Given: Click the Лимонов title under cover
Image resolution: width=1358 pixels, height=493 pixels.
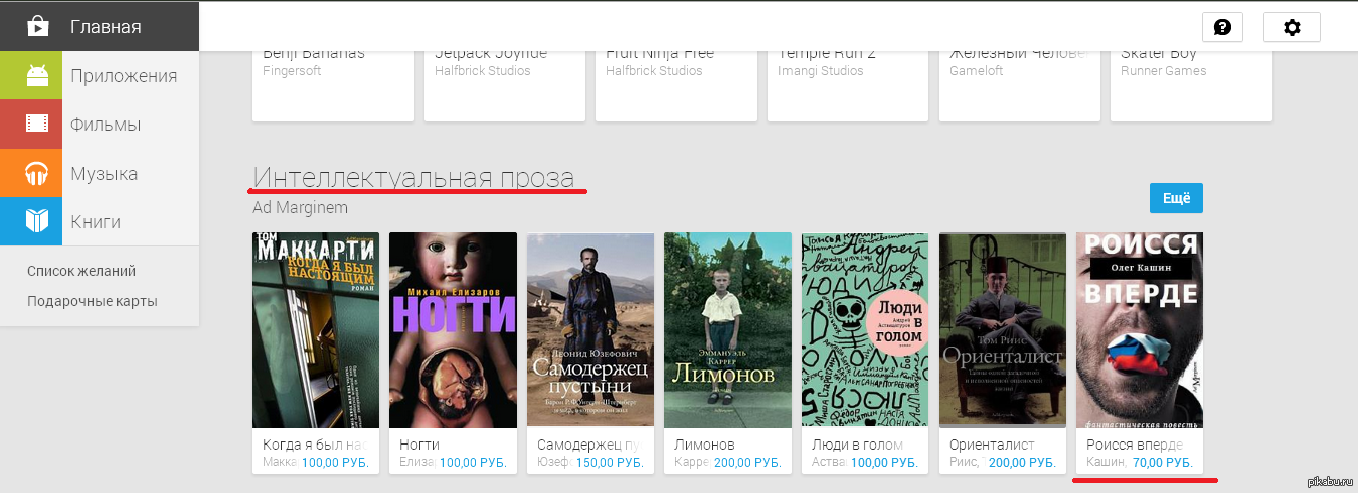Looking at the screenshot, I should click(x=704, y=444).
